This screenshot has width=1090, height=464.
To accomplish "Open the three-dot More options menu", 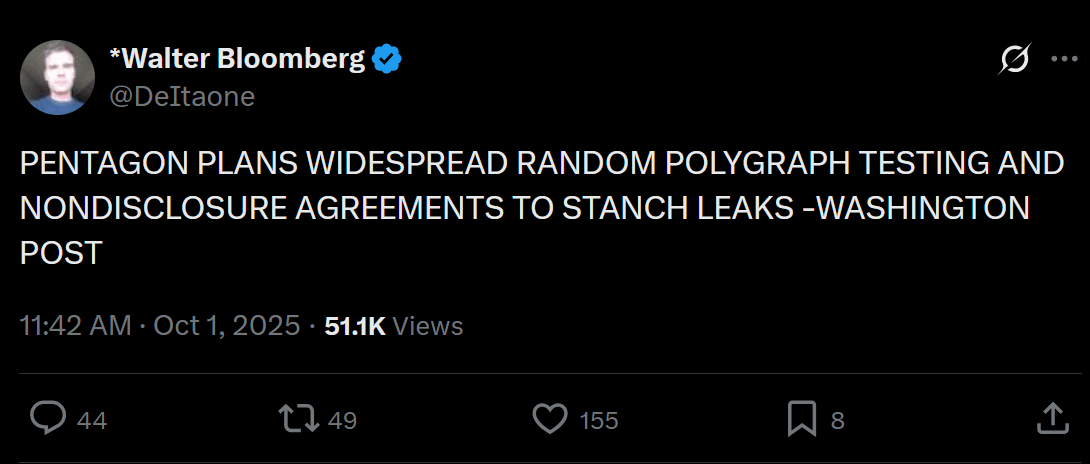I will [1062, 61].
